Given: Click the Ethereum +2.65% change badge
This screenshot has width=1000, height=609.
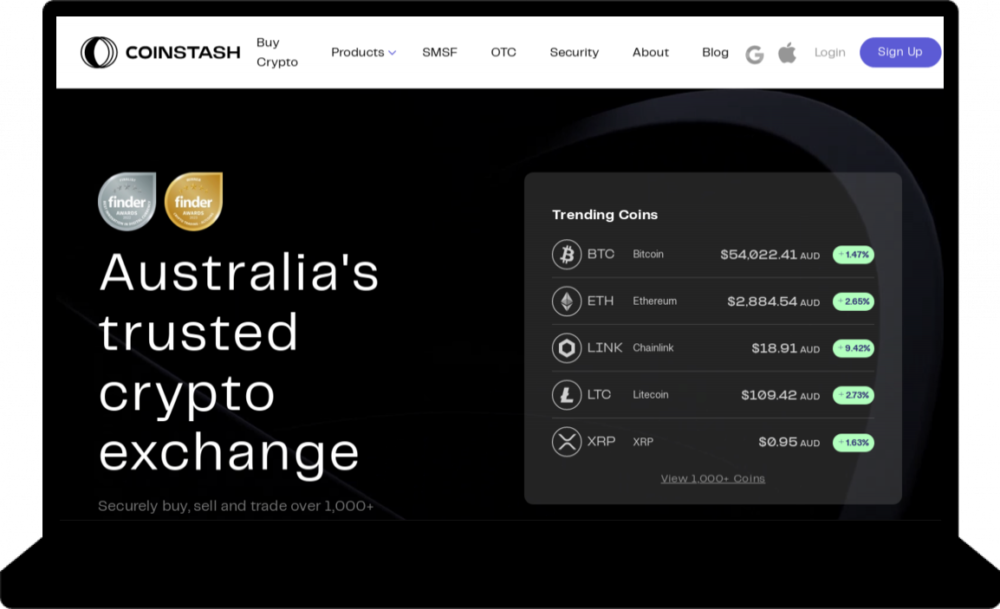Looking at the screenshot, I should click(x=853, y=302).
